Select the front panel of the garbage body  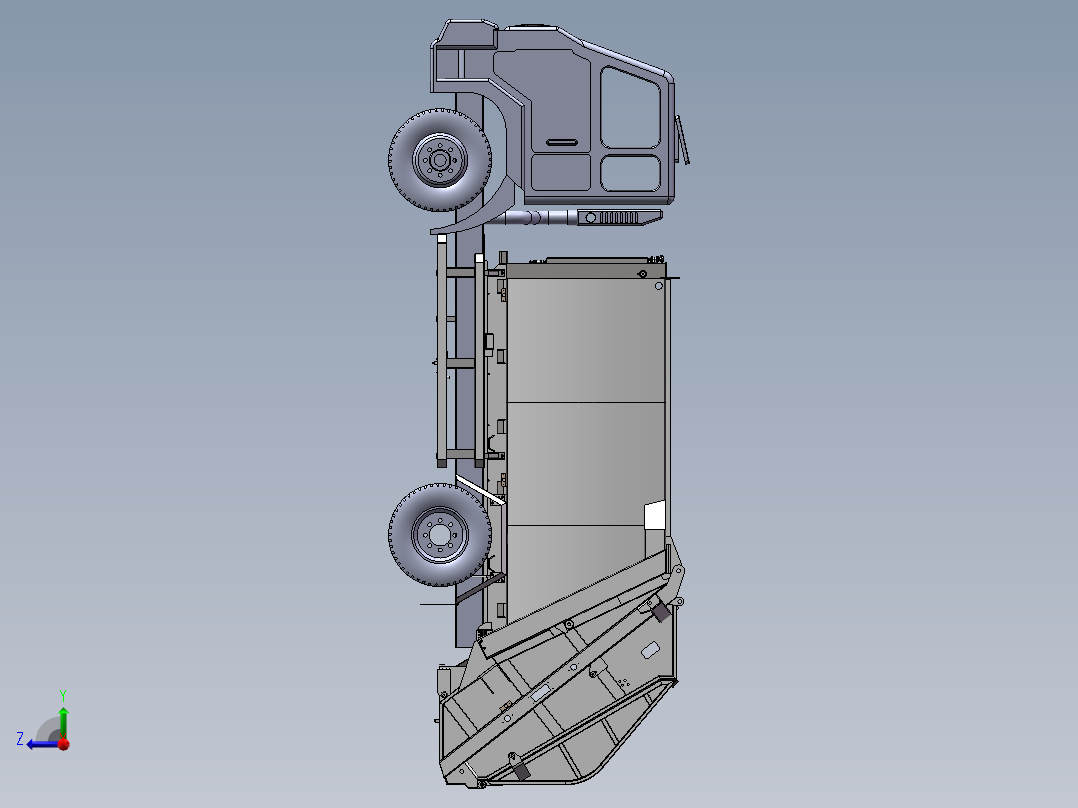pos(585,340)
